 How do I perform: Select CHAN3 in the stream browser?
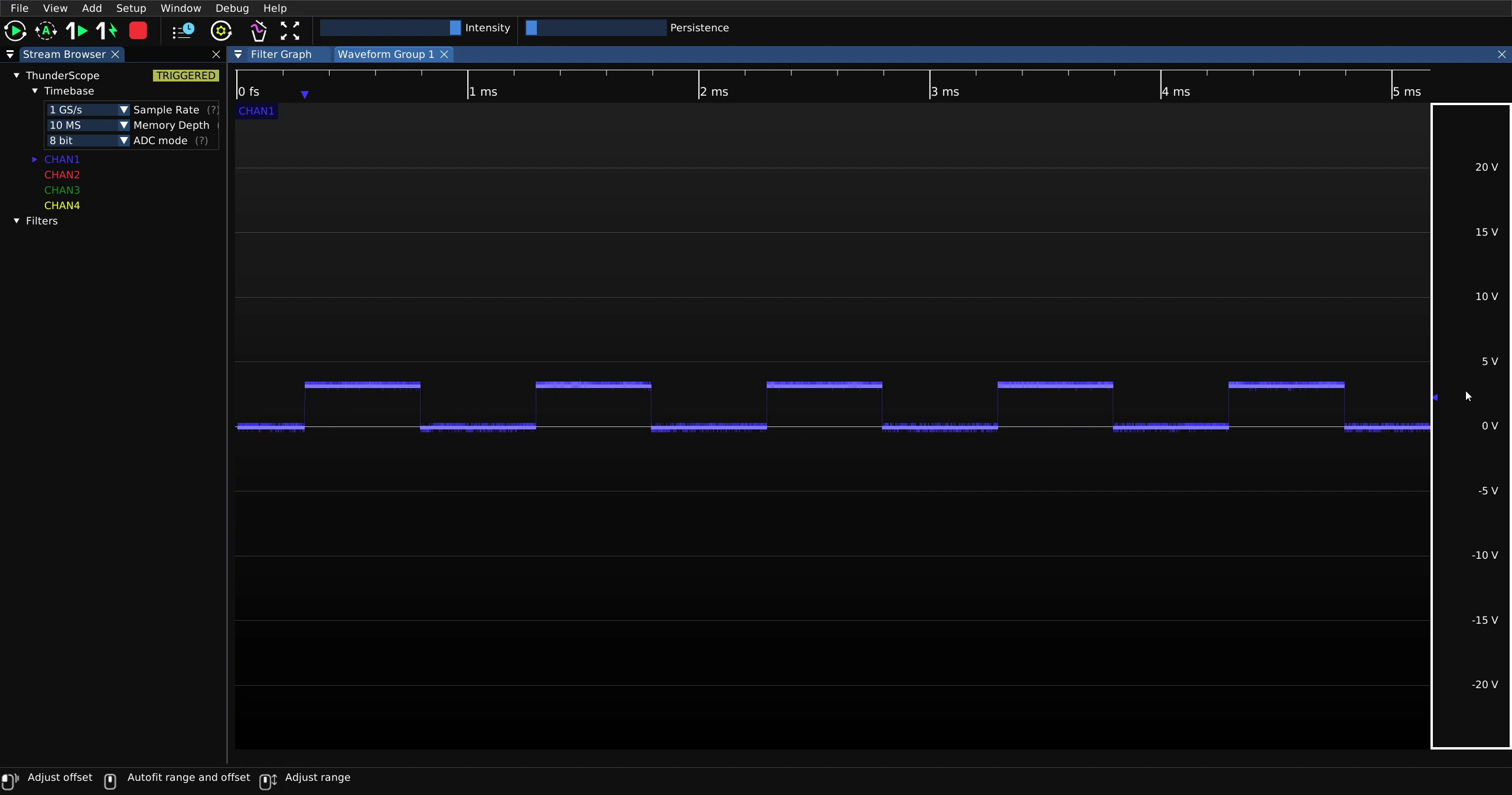coord(62,190)
